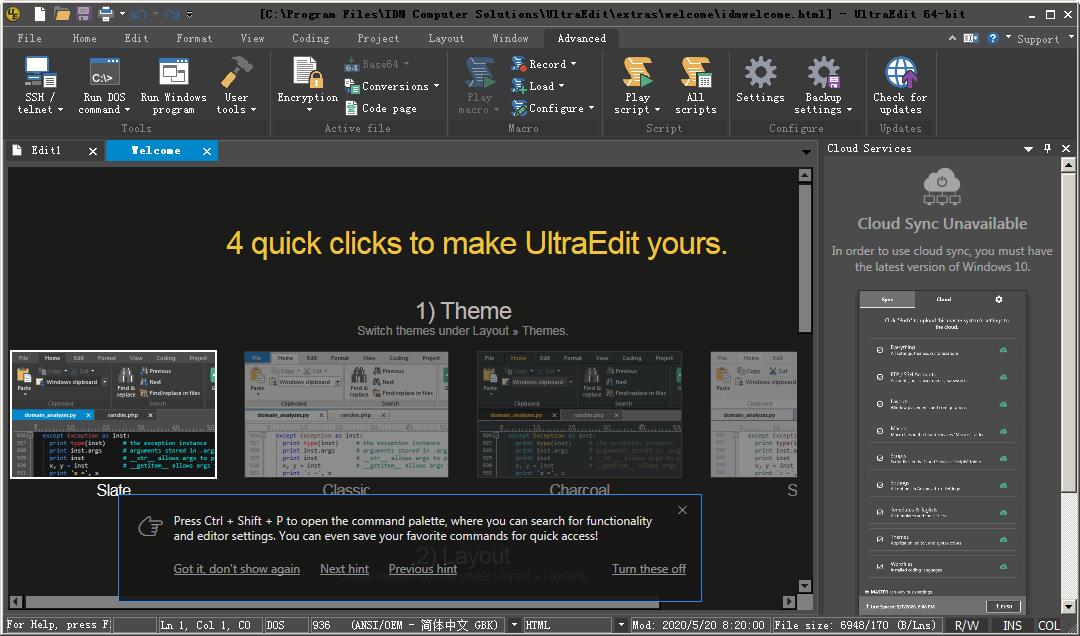Screen dimensions: 1080x636
Task: Create a new file from the quick access toolbar
Action: (41, 13)
